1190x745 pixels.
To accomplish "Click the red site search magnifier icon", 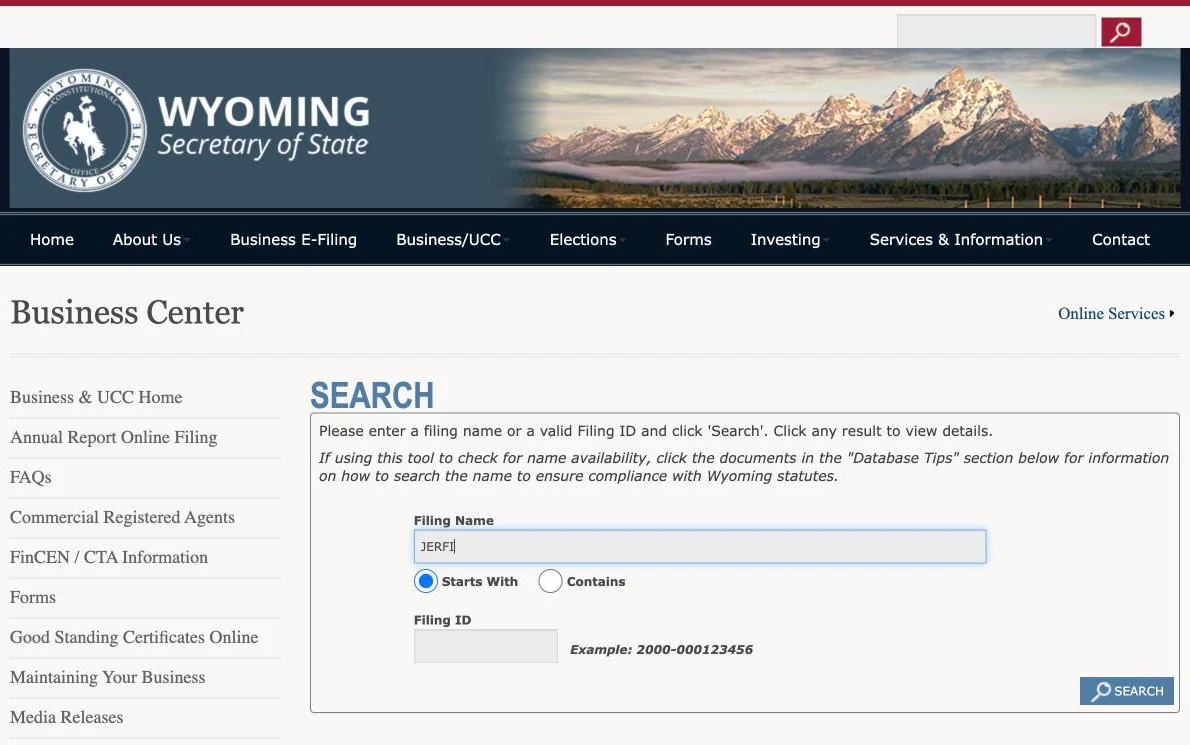I will click(x=1121, y=32).
